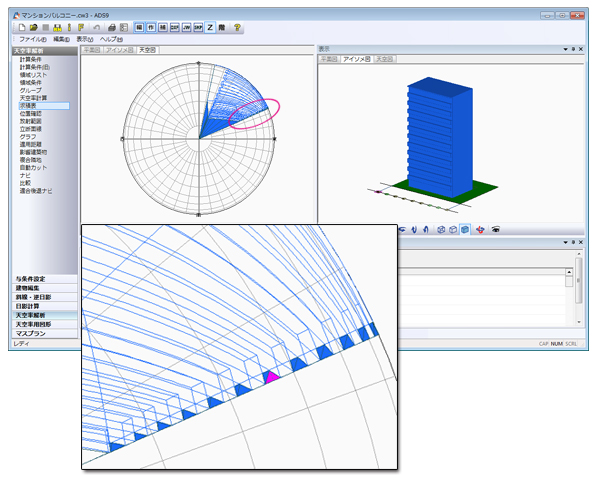Expand the 天空率用図形 section

(x=45, y=324)
